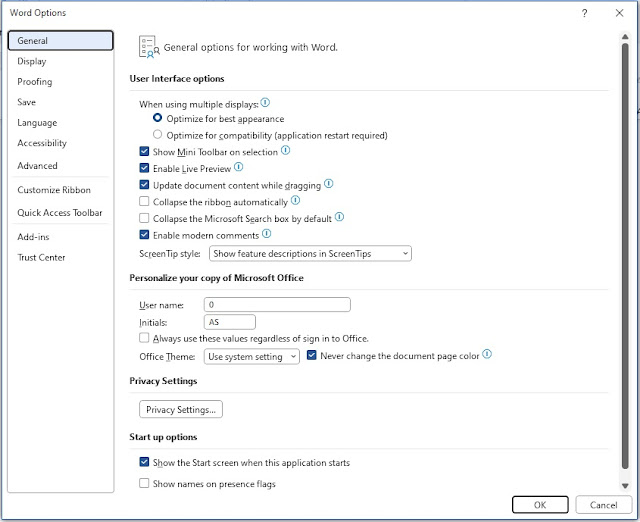Image resolution: width=640 pixels, height=522 pixels.
Task: Click the scrollbar up arrow
Action: click(625, 37)
